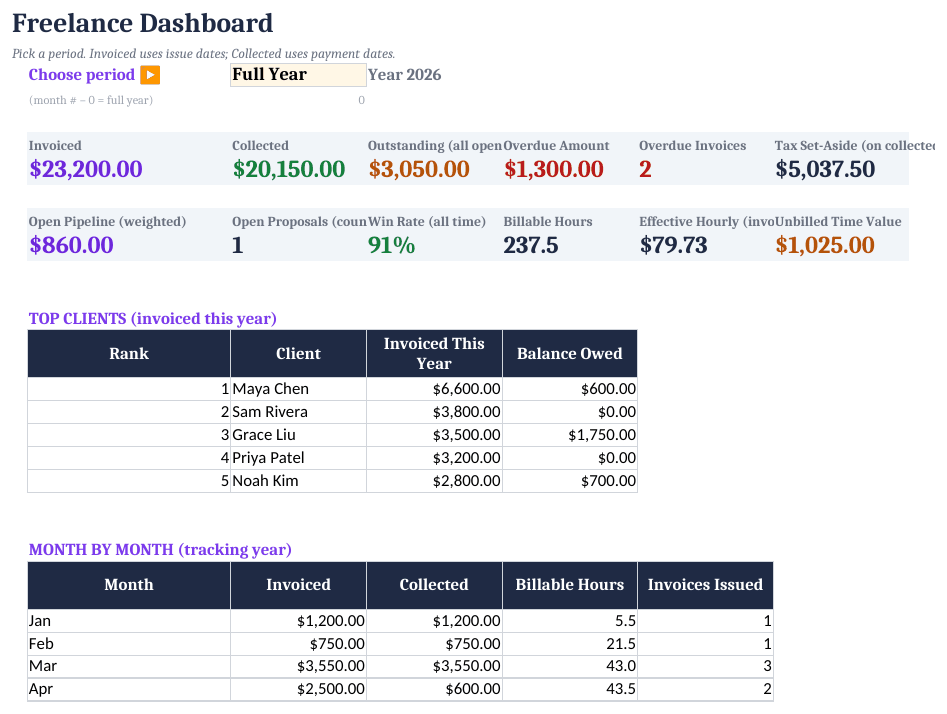
Task: Select the Year 2026 text
Action: 405,75
